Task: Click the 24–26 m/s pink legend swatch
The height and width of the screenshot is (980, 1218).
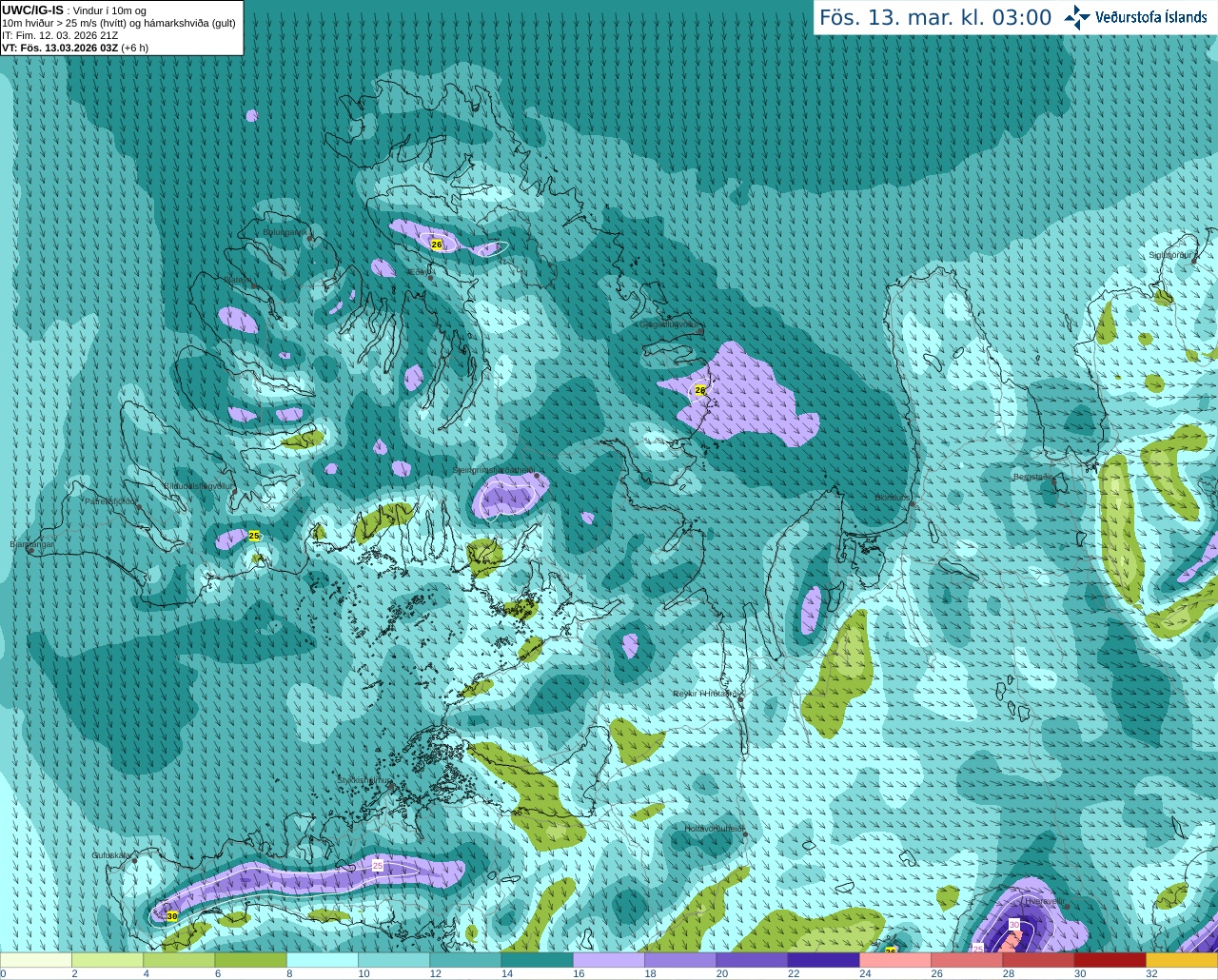Action: (x=895, y=960)
